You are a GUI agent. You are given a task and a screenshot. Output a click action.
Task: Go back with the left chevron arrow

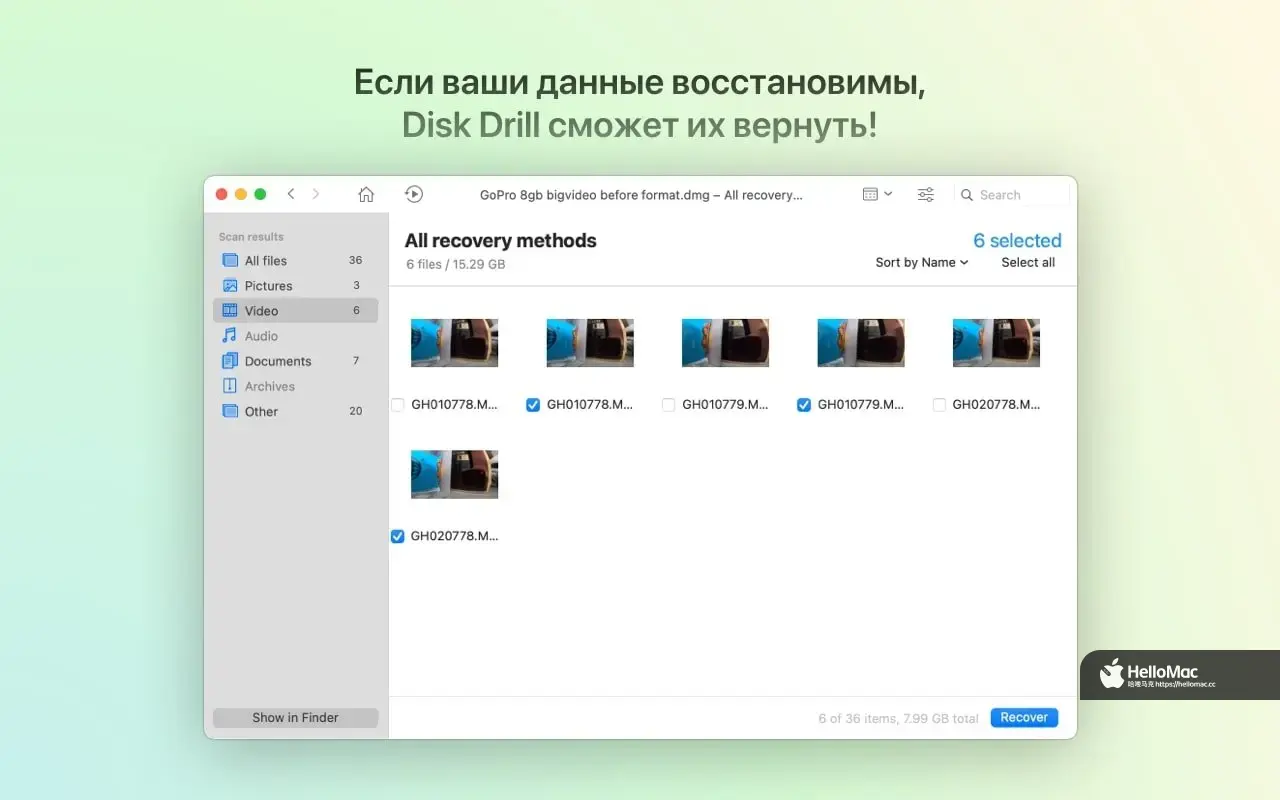291,194
